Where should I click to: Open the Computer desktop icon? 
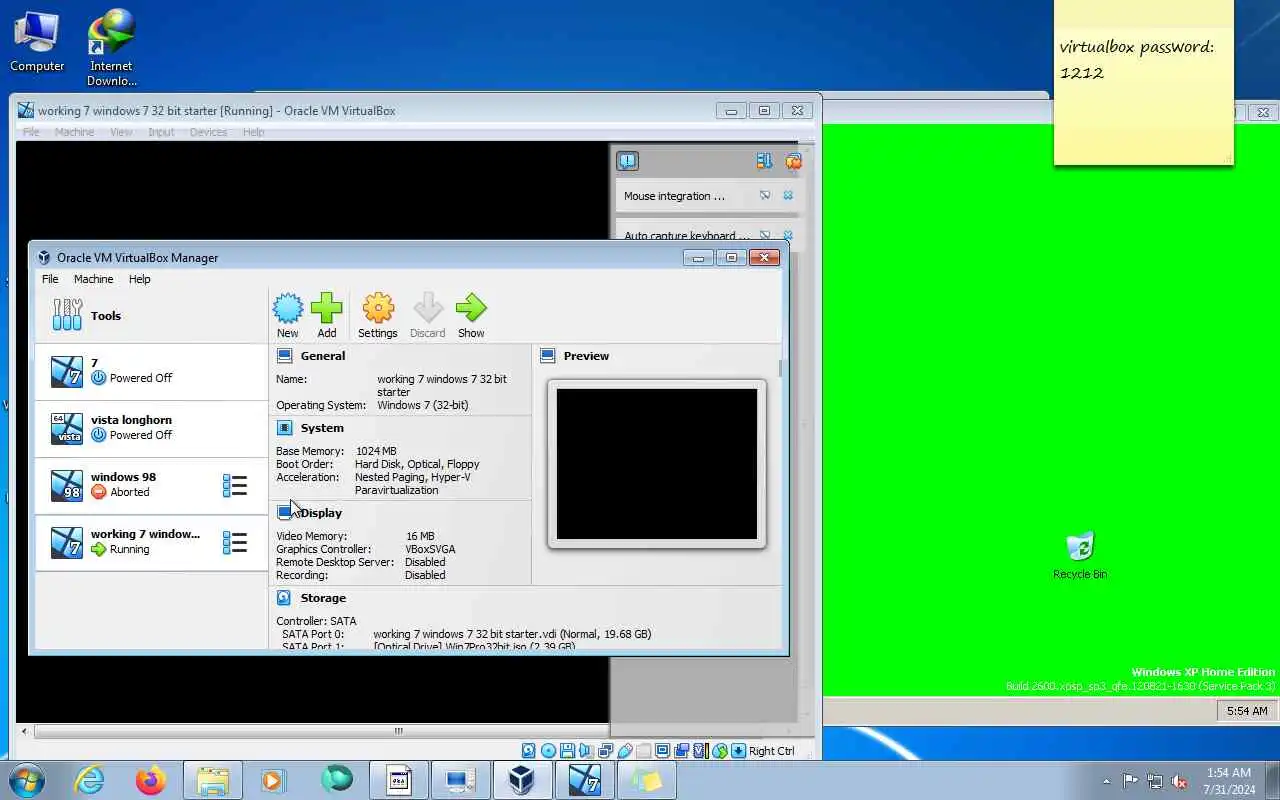point(37,42)
